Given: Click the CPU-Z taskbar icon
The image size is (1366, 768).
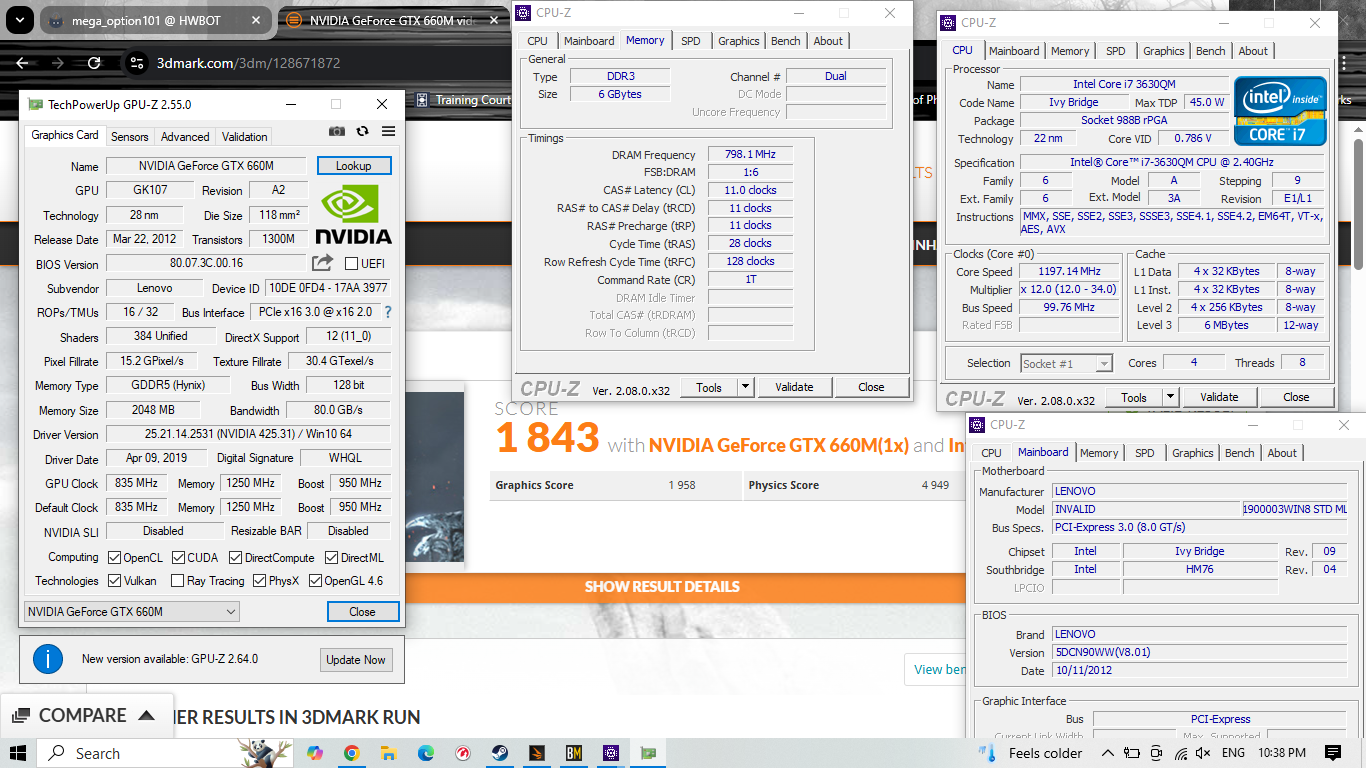Looking at the screenshot, I should [x=611, y=753].
